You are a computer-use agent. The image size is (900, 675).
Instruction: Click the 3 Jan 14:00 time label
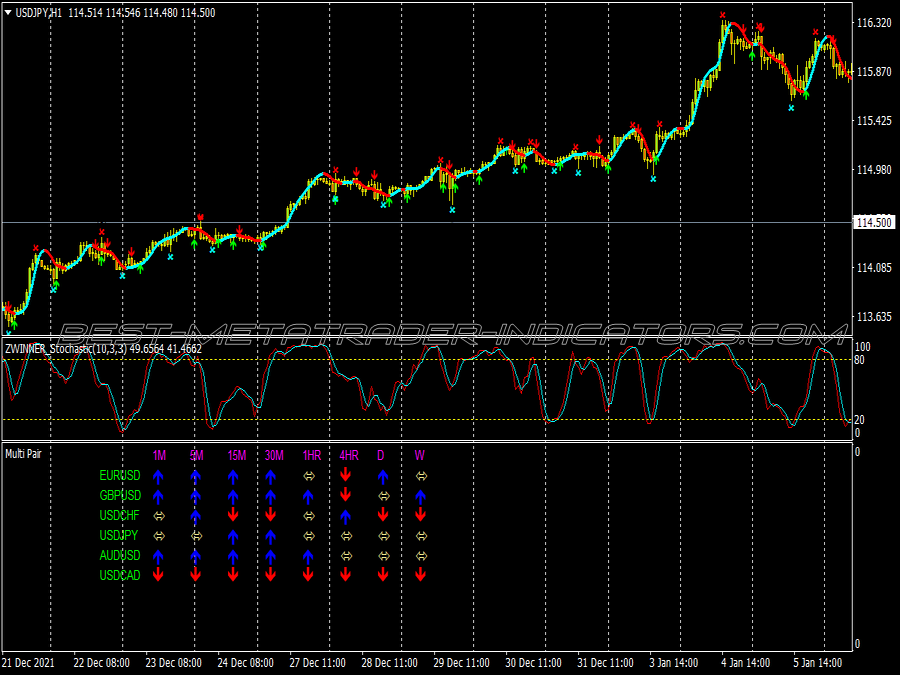pos(673,662)
